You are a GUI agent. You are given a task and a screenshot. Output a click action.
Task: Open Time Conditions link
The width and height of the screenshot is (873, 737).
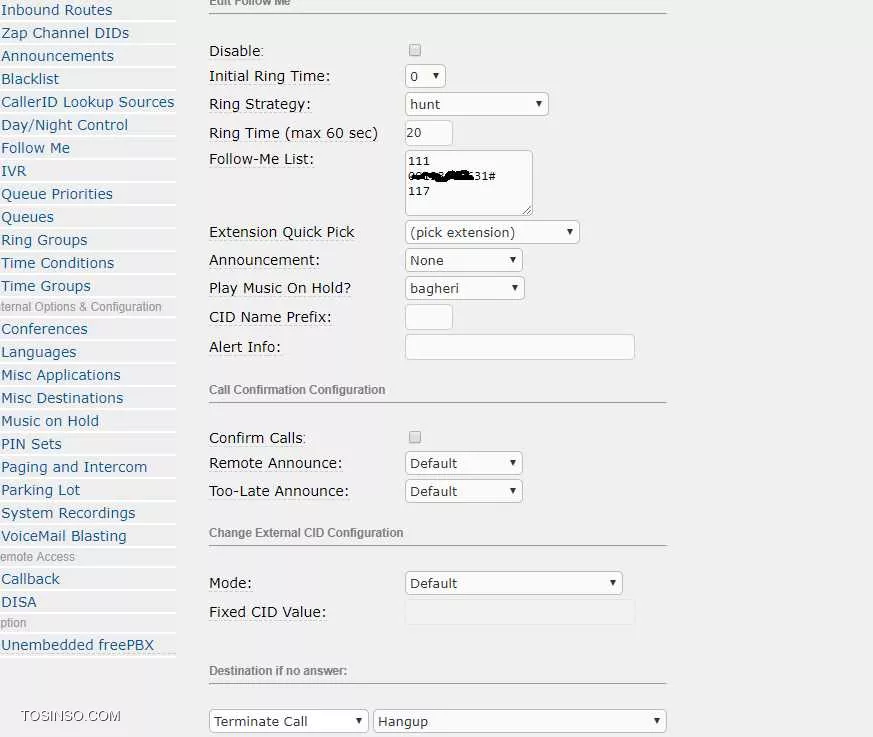point(57,263)
